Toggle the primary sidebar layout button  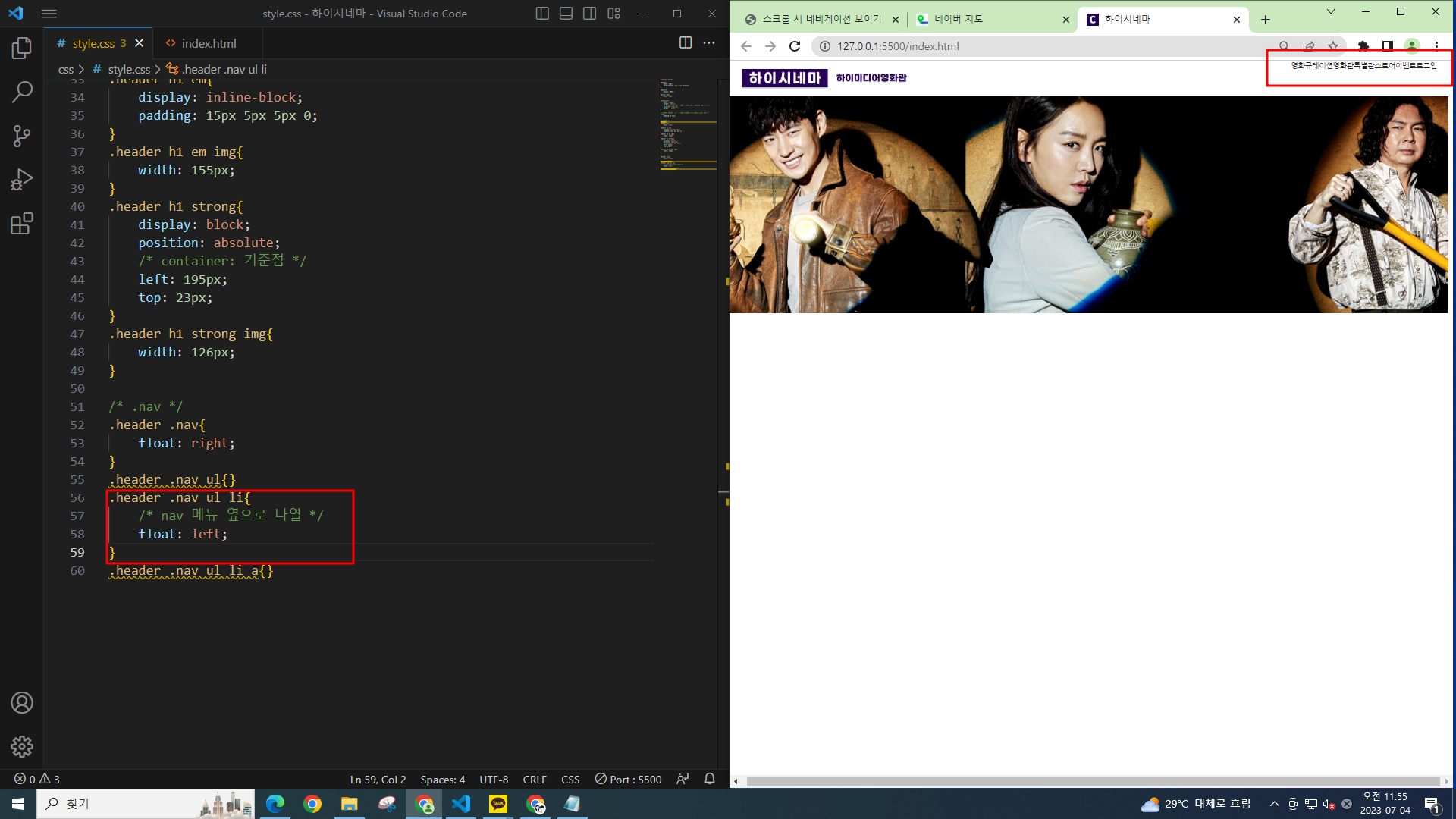542,14
